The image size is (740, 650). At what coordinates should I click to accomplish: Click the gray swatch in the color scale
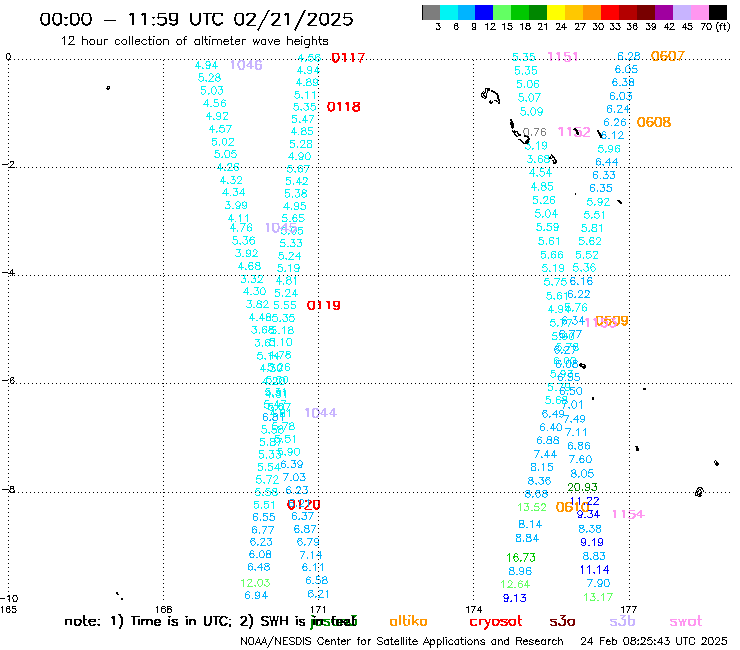coord(431,12)
